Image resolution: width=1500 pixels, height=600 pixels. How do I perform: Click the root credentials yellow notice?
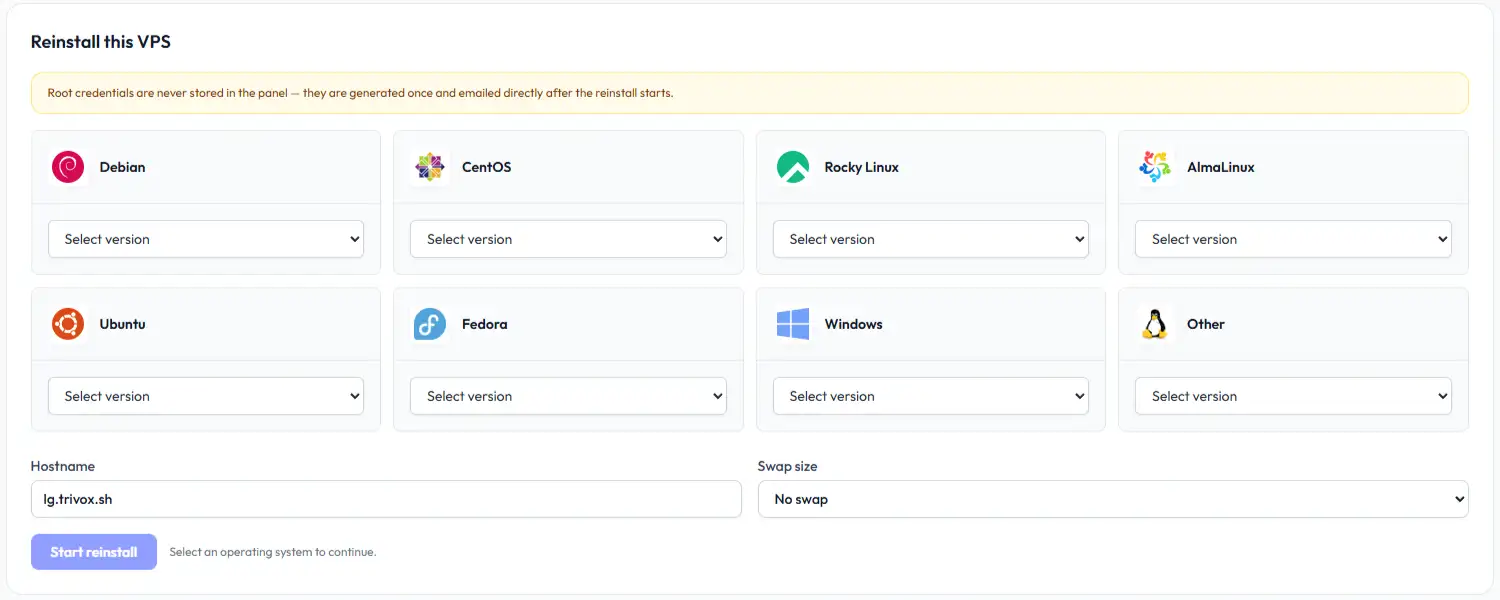750,93
